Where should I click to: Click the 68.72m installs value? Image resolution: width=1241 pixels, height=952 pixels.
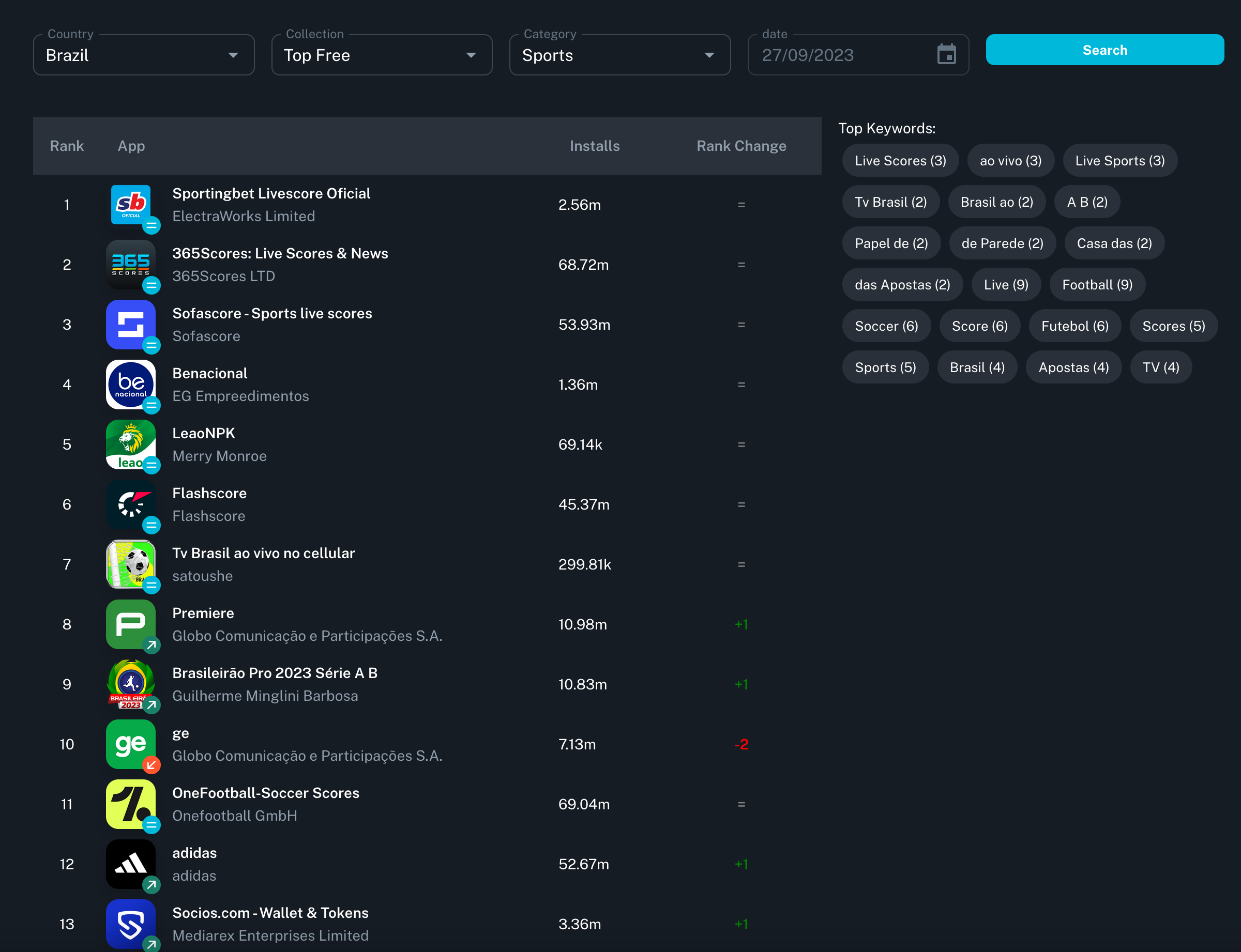[x=583, y=265]
